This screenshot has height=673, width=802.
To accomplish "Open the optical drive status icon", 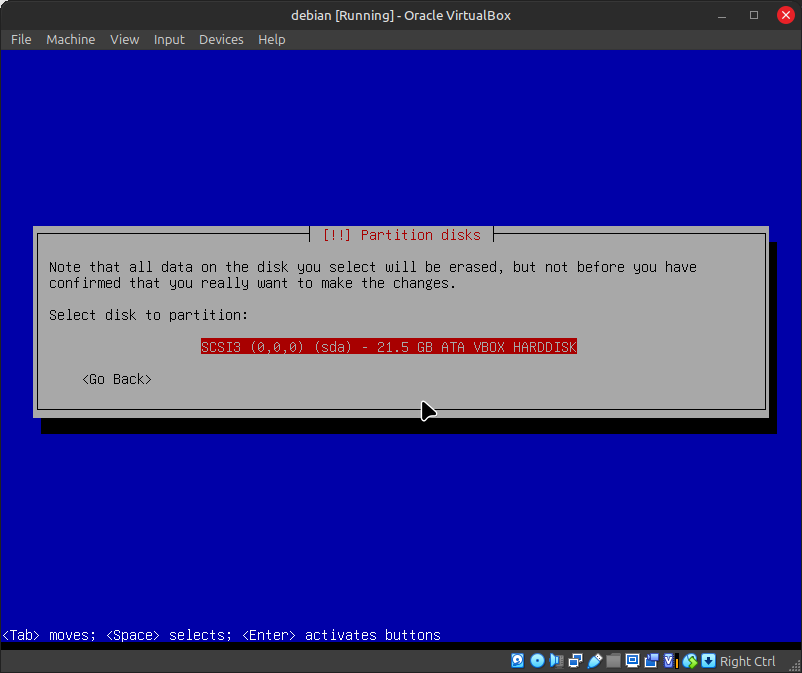I will pos(537,661).
